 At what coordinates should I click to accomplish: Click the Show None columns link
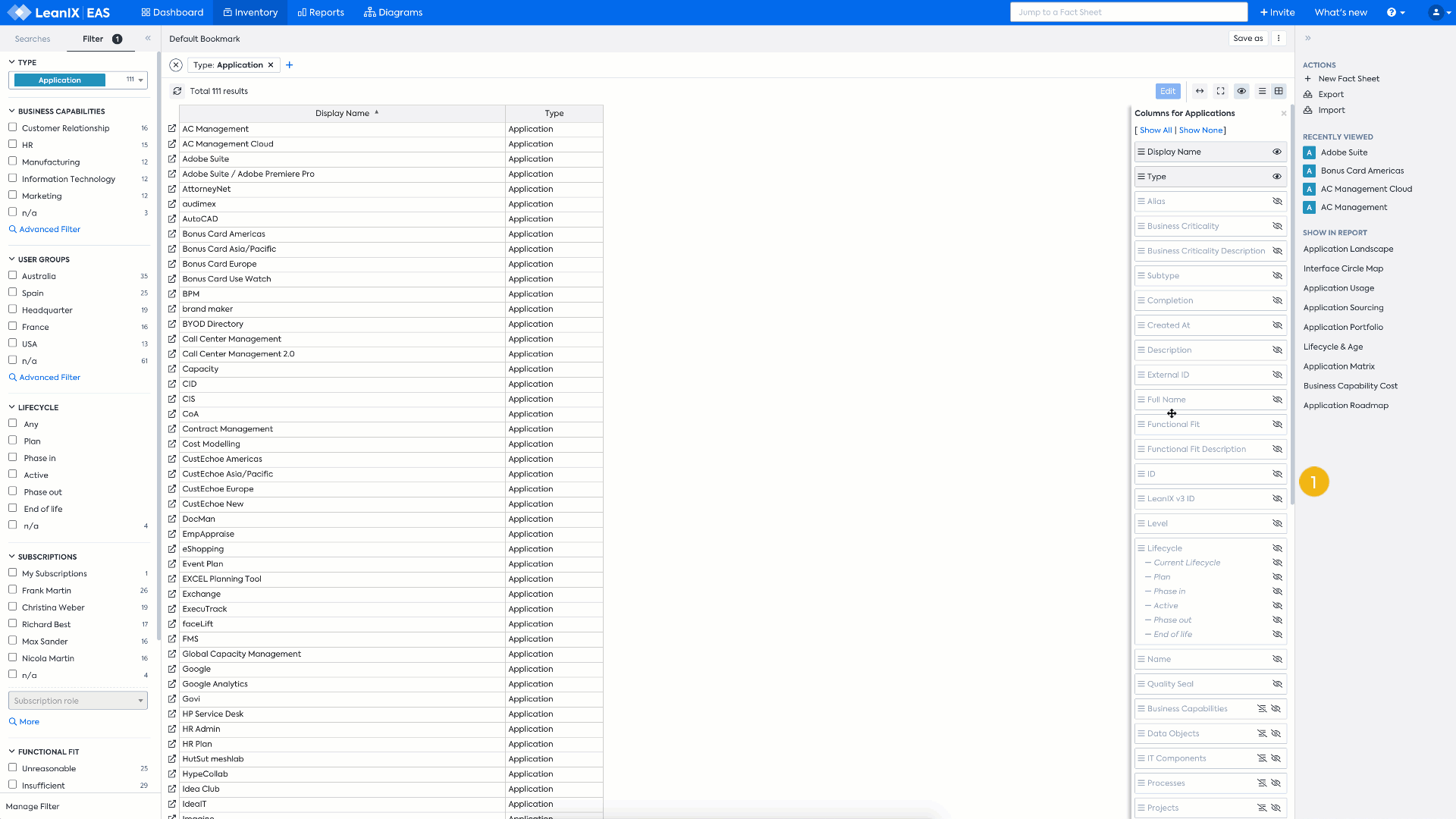(x=1200, y=130)
